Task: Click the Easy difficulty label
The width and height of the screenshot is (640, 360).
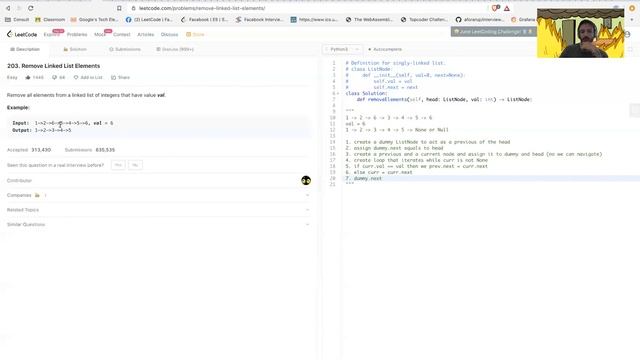Action: tap(12, 78)
